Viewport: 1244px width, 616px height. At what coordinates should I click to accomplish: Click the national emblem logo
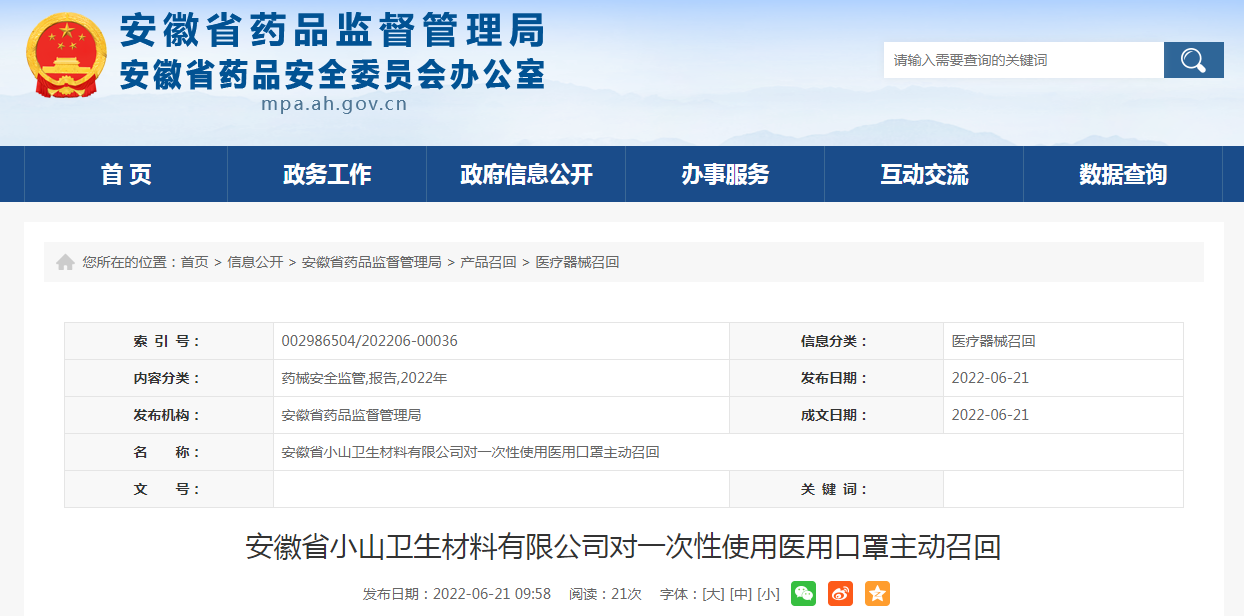pos(67,54)
